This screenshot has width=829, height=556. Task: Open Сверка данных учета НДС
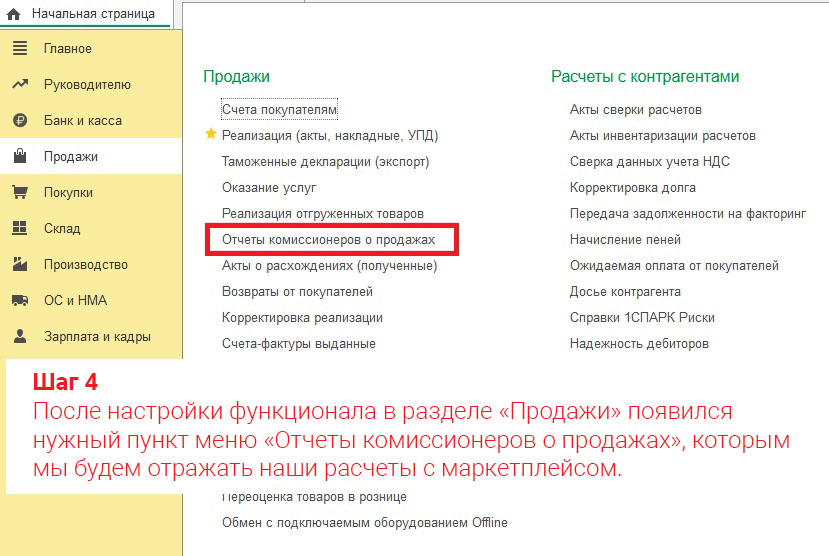[x=649, y=162]
